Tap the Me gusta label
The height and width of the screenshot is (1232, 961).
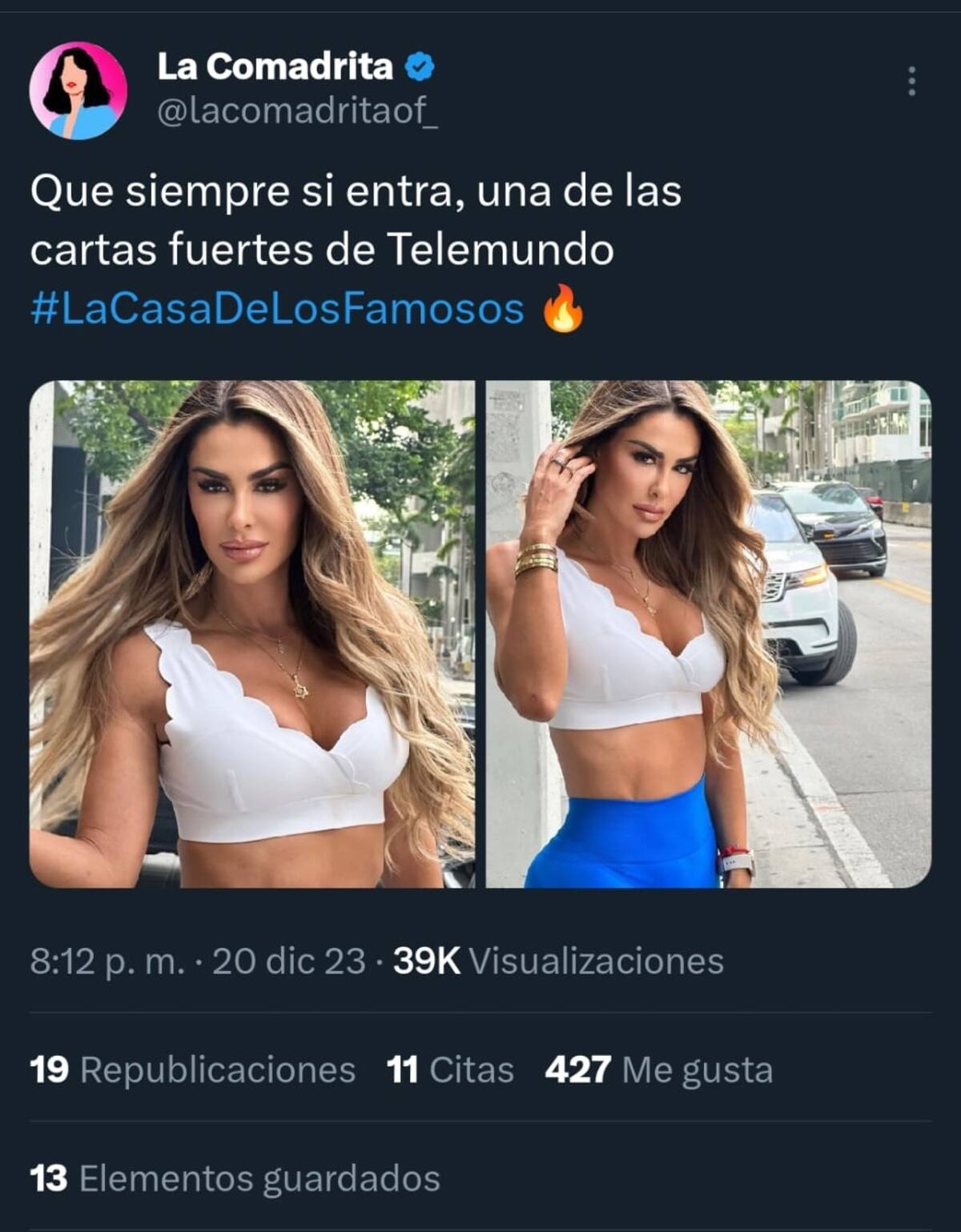698,1070
